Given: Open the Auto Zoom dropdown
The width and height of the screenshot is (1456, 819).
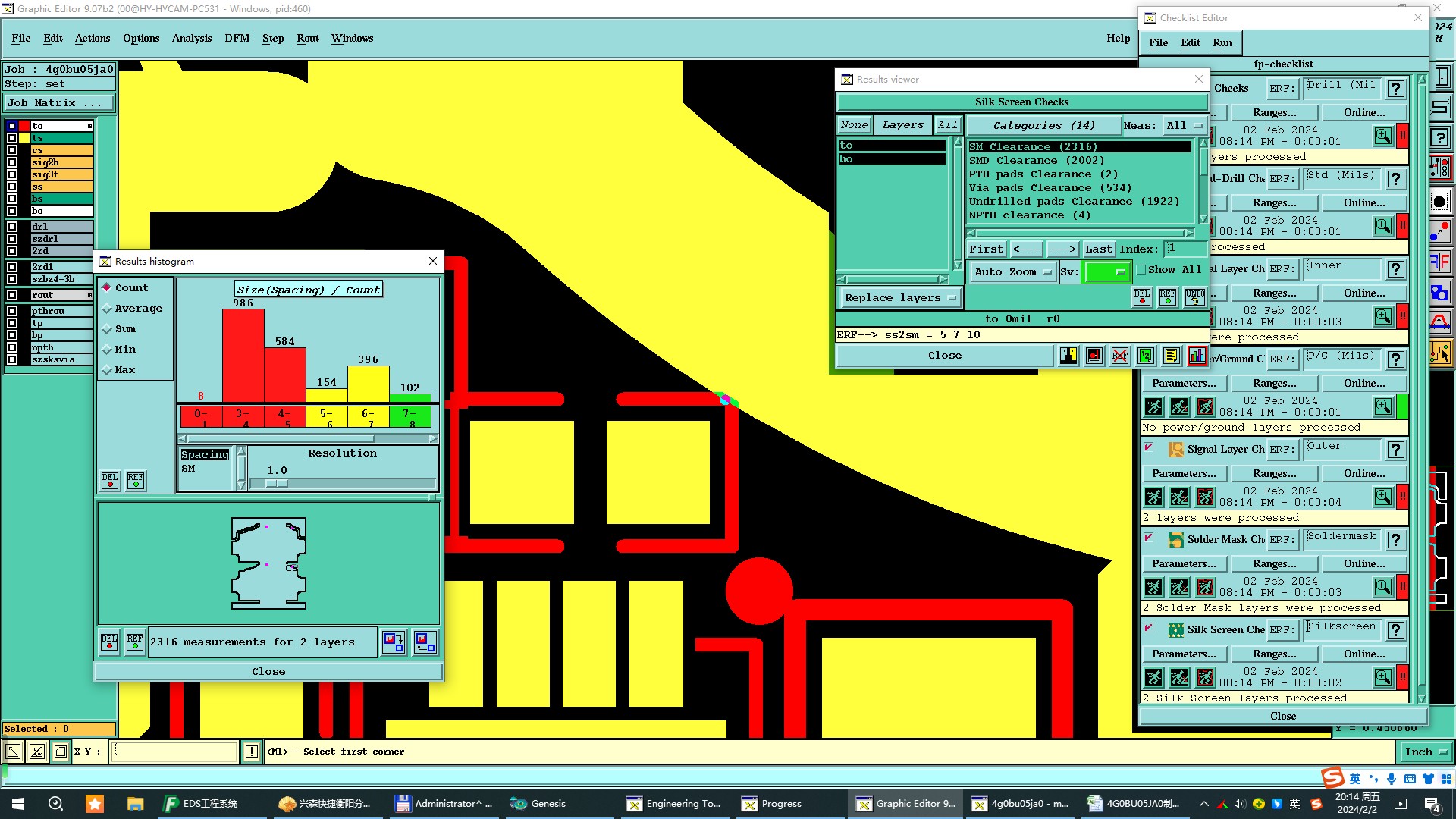Looking at the screenshot, I should [1014, 272].
